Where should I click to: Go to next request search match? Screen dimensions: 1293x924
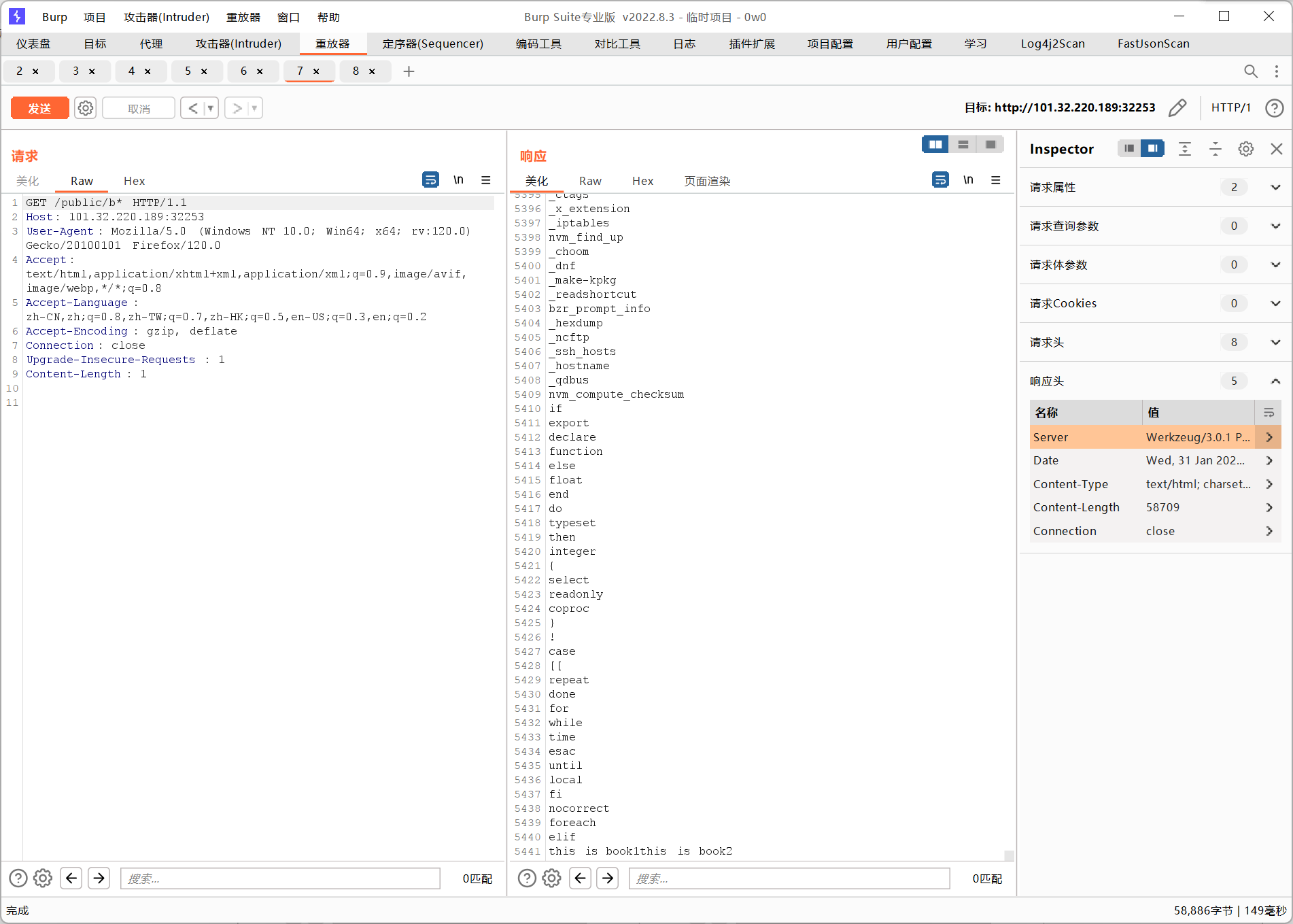click(99, 878)
